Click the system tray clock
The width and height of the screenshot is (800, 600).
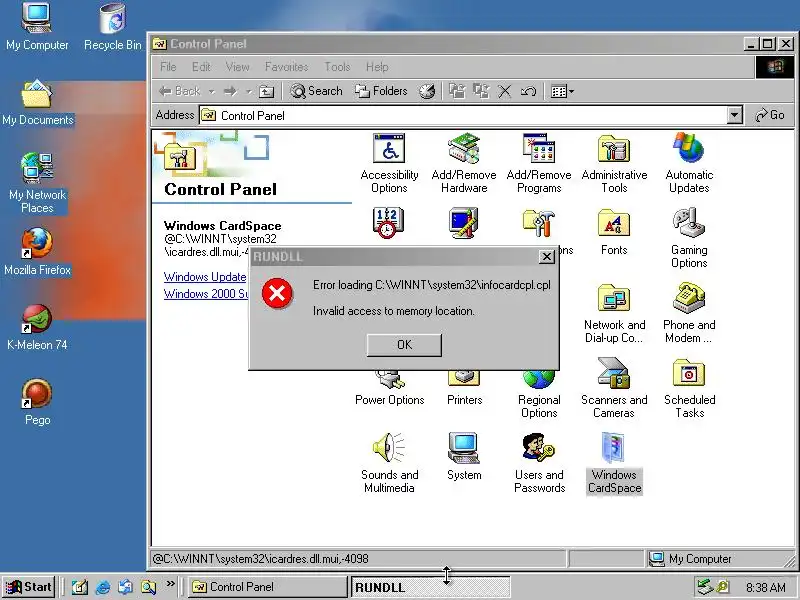[x=765, y=587]
